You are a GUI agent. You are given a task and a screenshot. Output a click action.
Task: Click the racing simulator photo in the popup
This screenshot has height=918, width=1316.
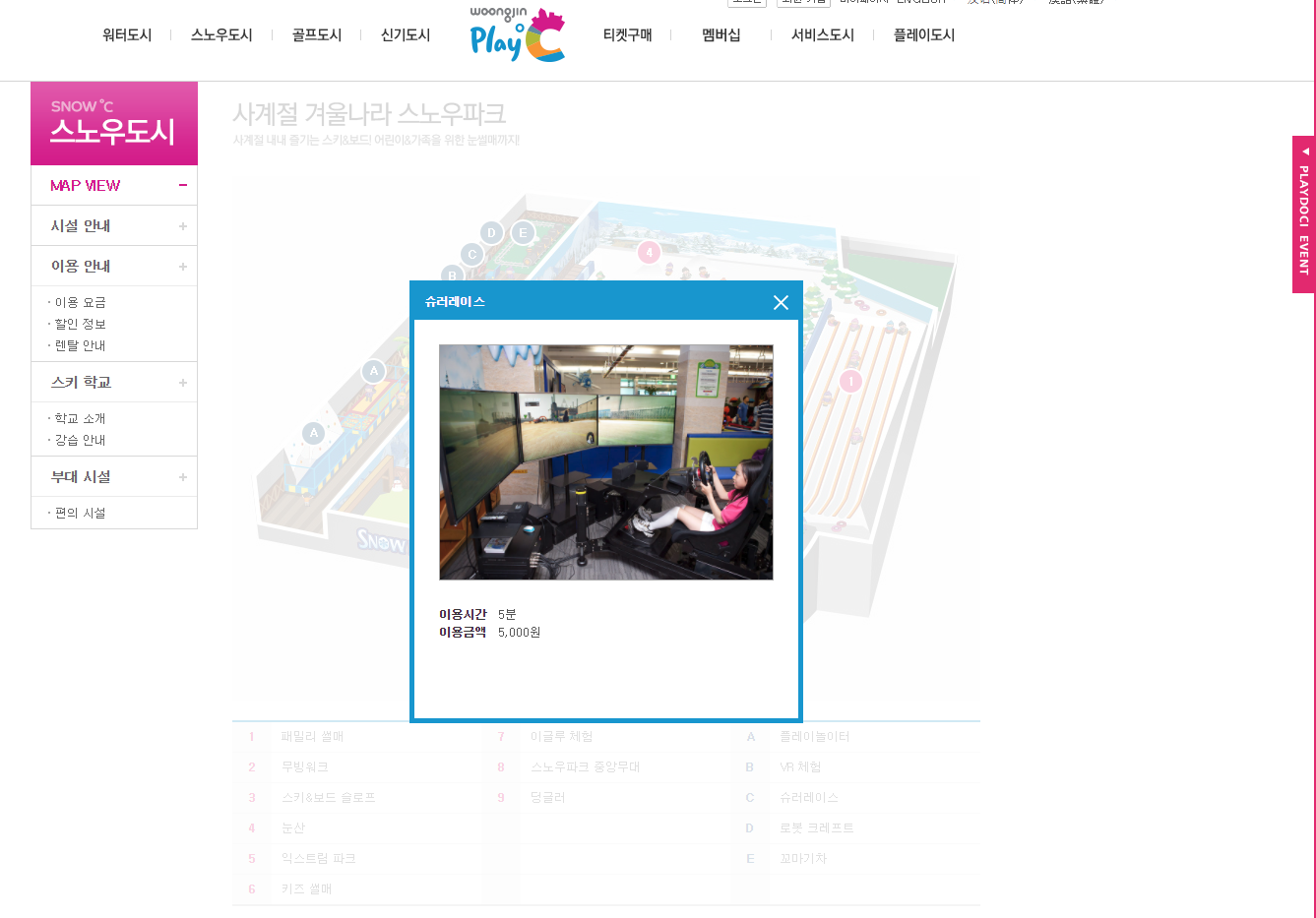(606, 462)
